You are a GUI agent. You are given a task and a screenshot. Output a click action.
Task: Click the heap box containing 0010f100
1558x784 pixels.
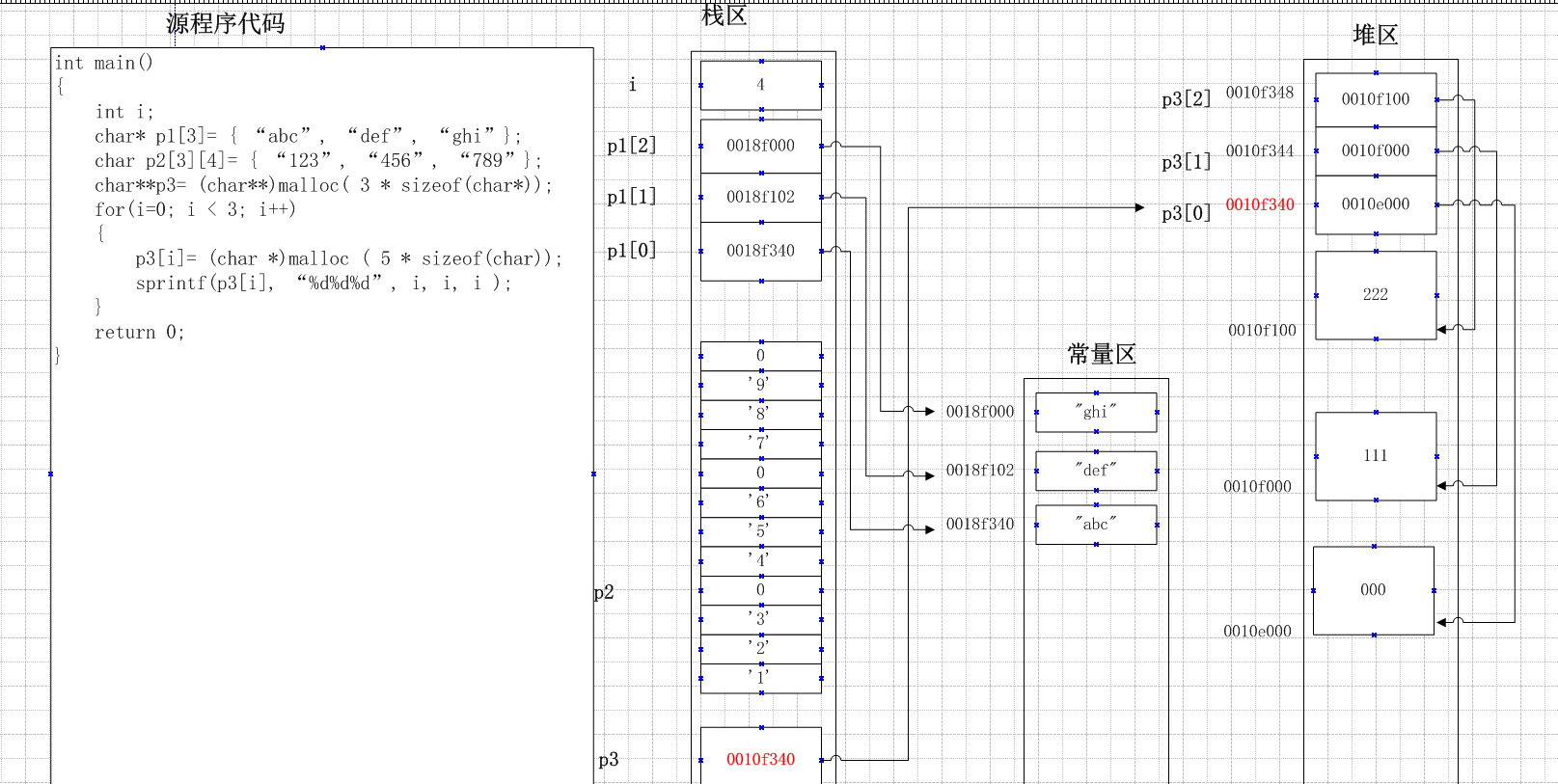tap(1376, 99)
